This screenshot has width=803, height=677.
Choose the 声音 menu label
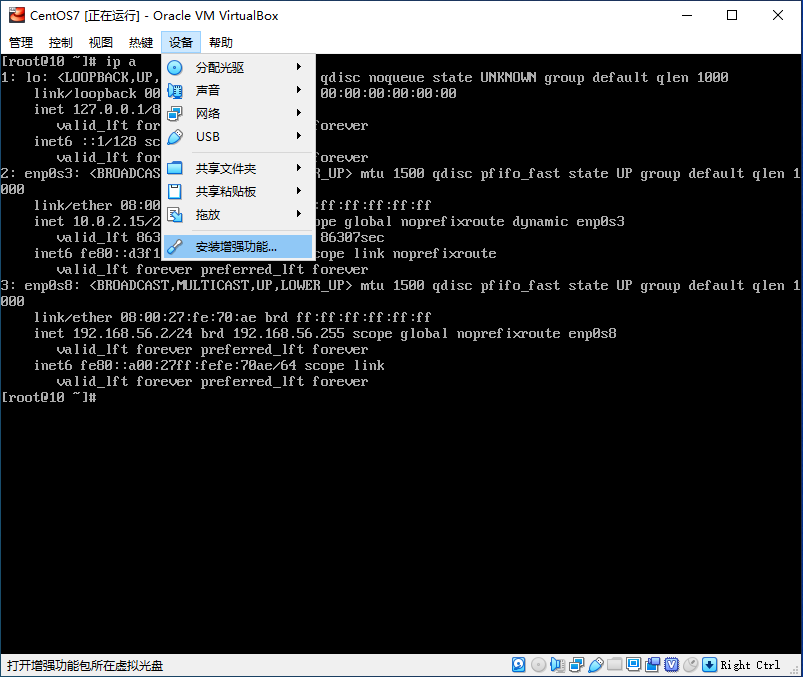[x=207, y=91]
